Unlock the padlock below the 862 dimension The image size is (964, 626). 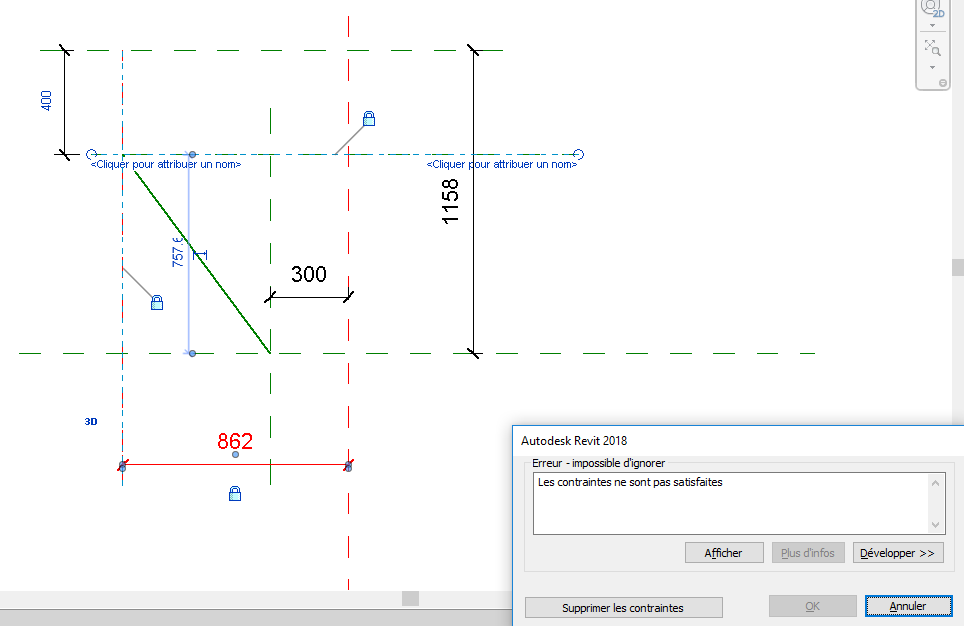[235, 493]
